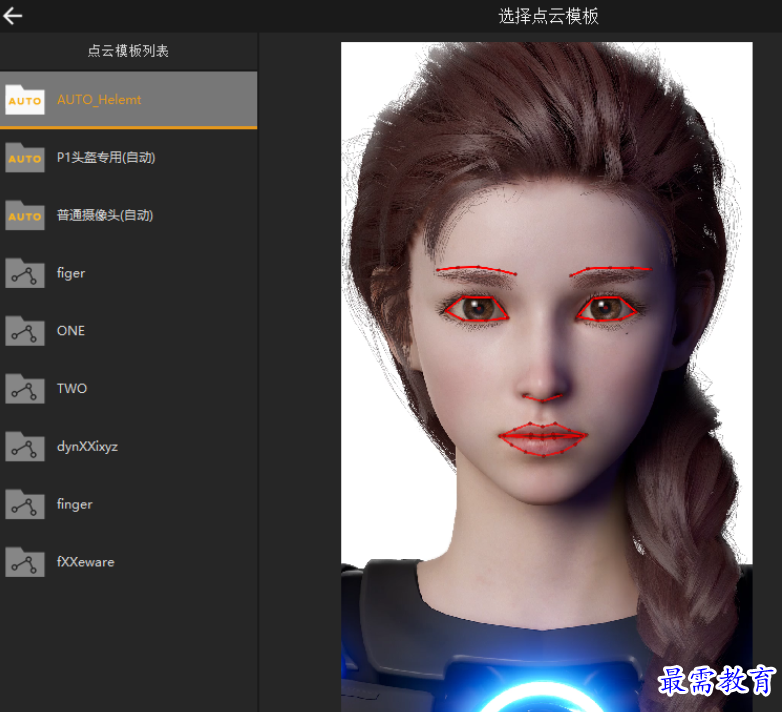Viewport: 782px width, 712px height.
Task: Select the AUTO_Helemt template name
Action: [99, 100]
